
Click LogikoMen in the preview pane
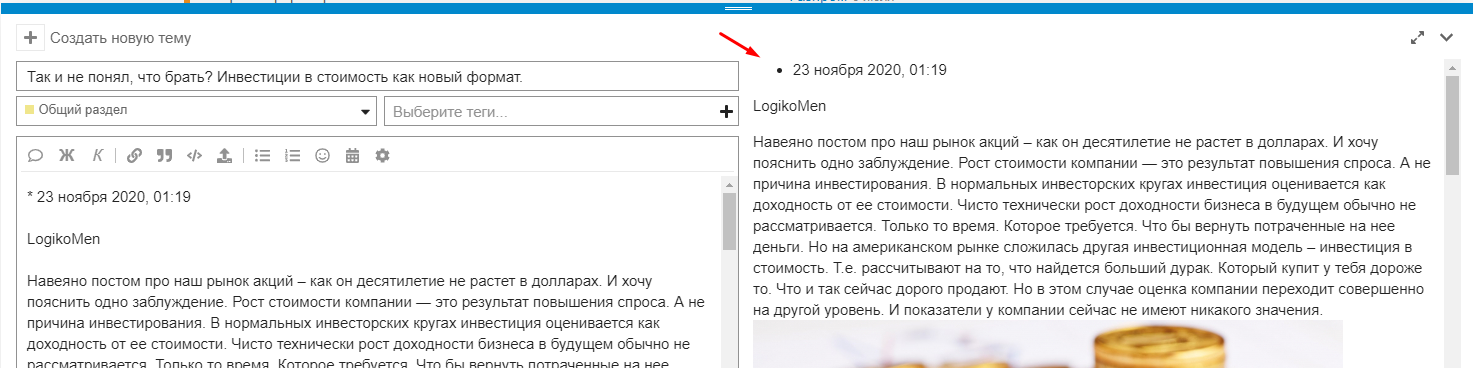790,106
